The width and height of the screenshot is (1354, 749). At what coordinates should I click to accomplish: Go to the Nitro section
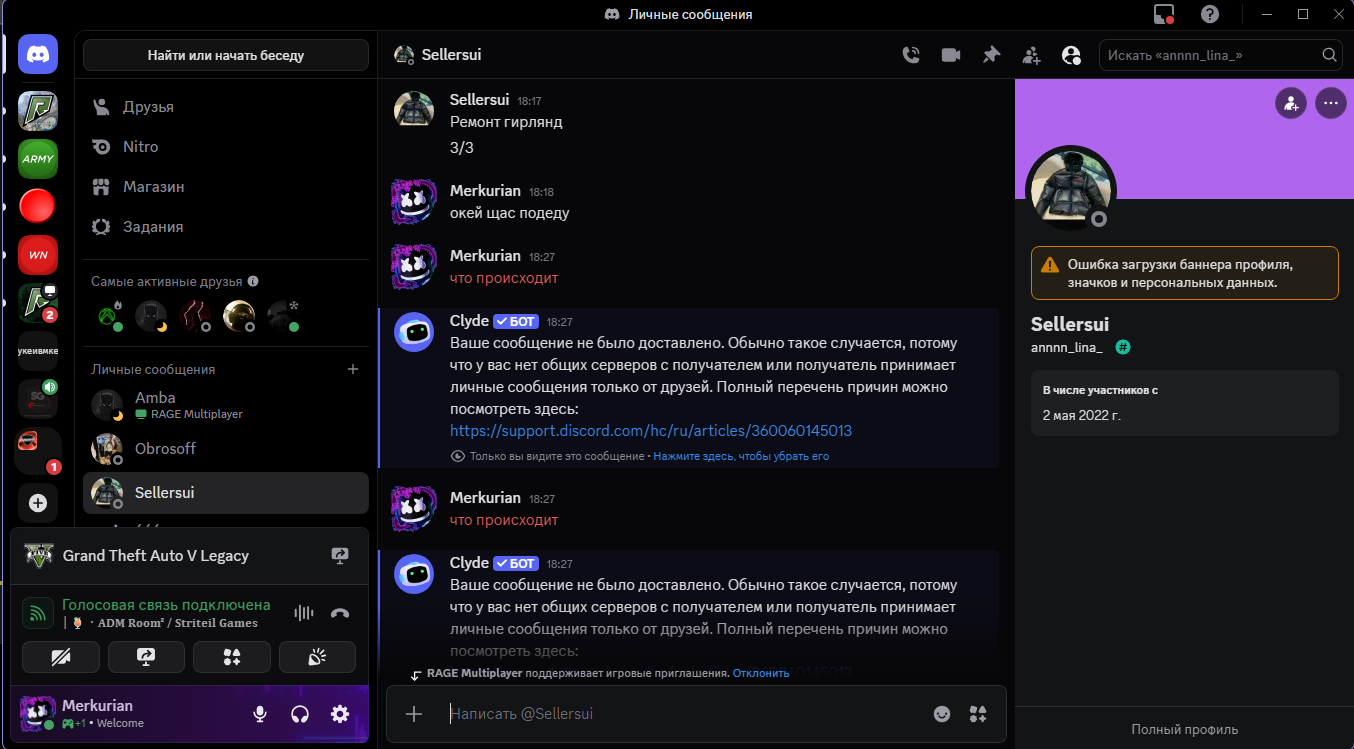[140, 147]
